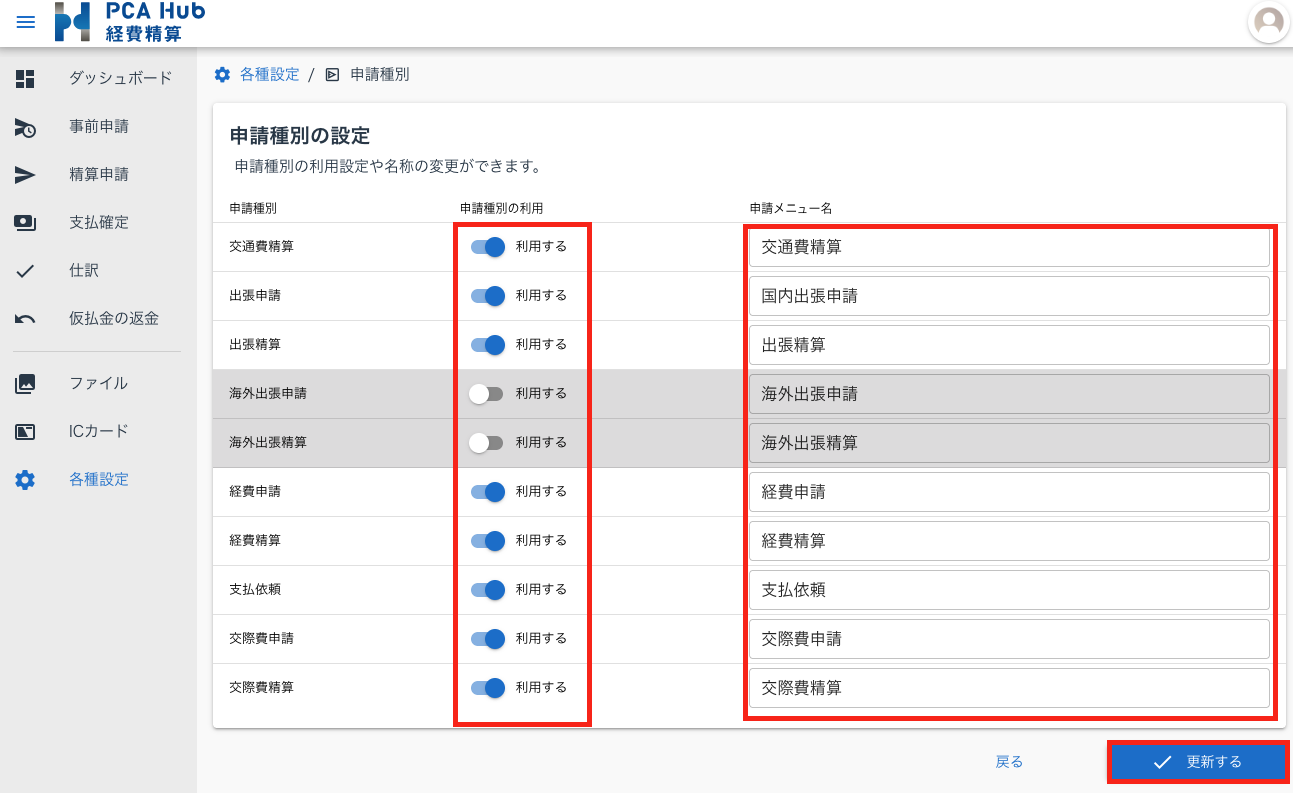Click the 支払確定 payment icon
Image resolution: width=1293 pixels, height=793 pixels.
(25, 223)
